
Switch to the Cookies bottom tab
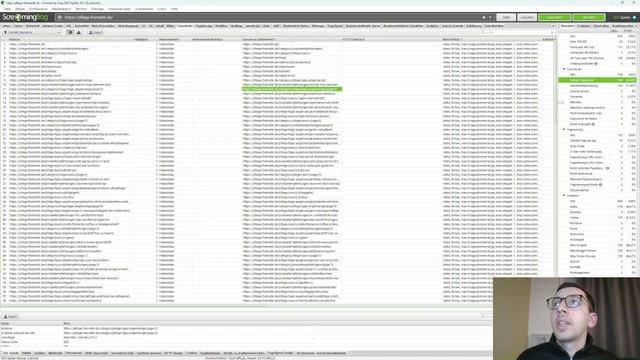point(192,353)
